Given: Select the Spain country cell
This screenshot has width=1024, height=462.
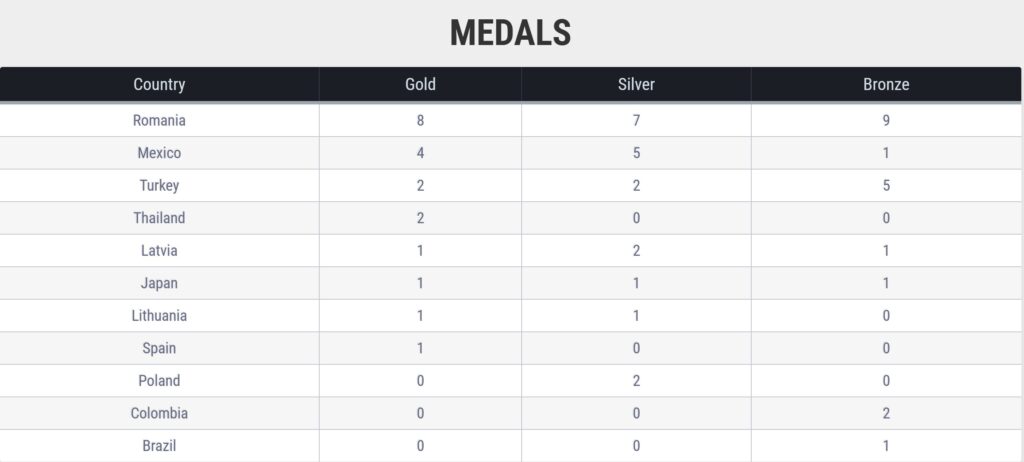Looking at the screenshot, I should (159, 348).
